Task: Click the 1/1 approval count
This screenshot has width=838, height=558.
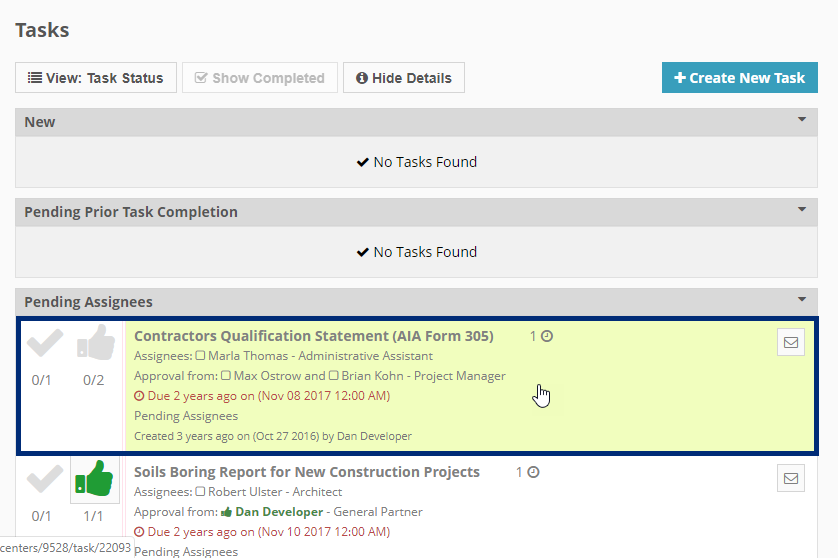Action: (x=93, y=516)
